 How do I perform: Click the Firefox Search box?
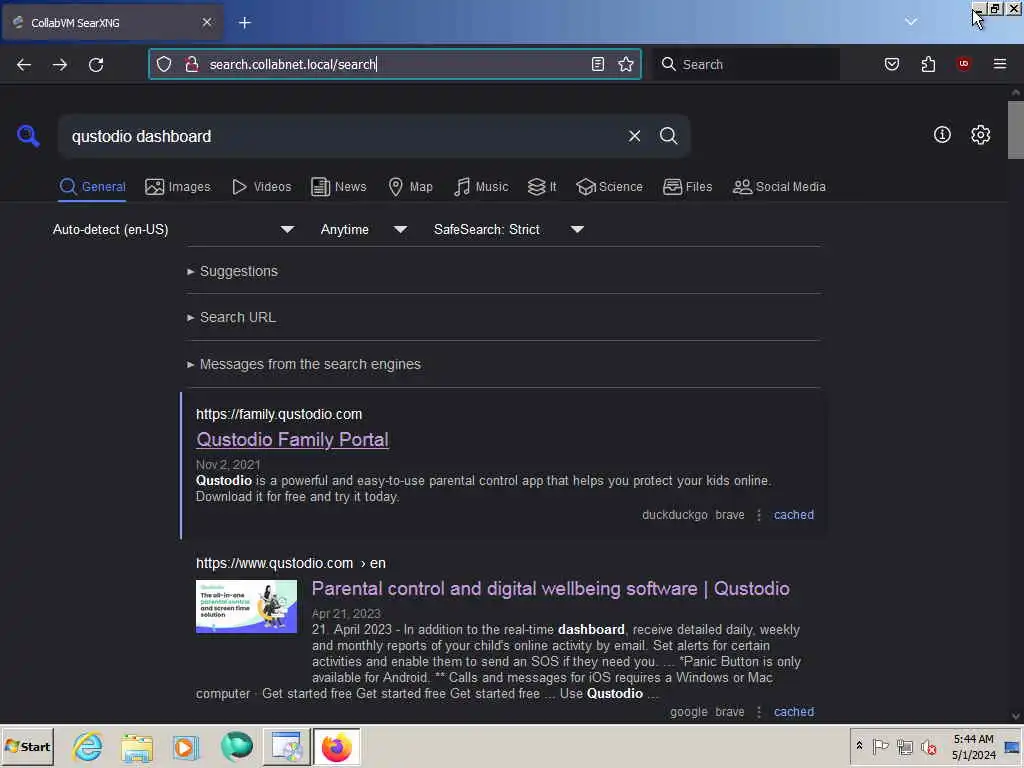point(748,64)
